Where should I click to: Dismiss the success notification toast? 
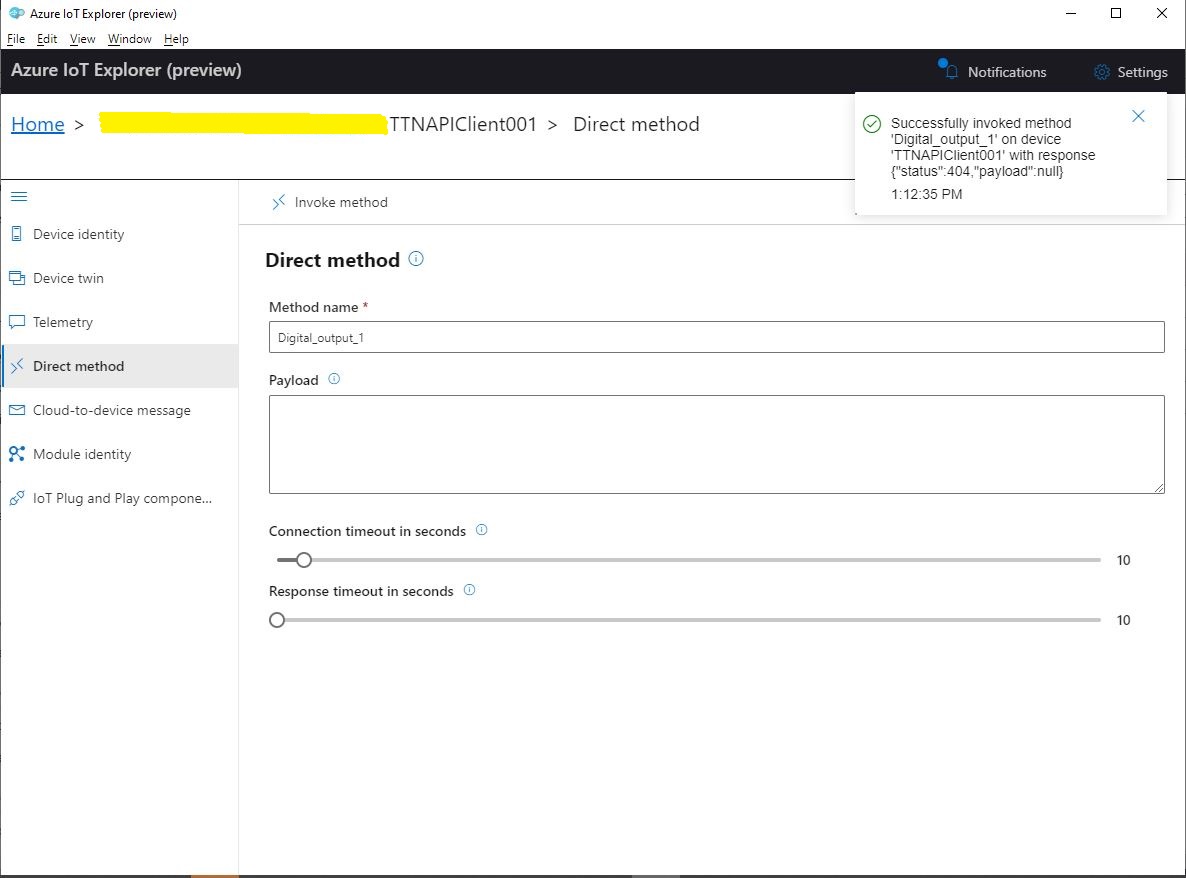[x=1138, y=116]
